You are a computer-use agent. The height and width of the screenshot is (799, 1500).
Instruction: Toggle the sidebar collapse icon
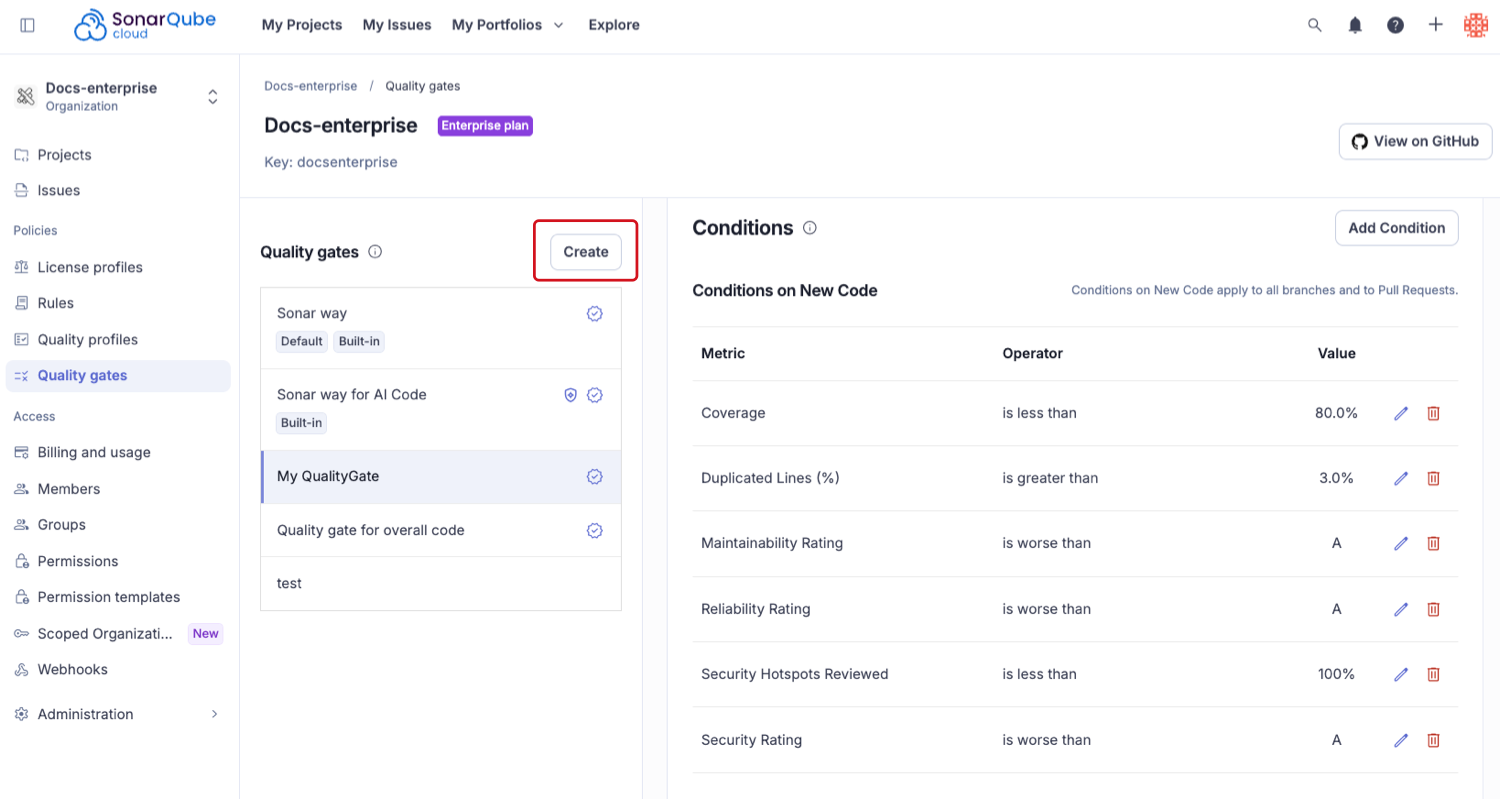point(27,25)
